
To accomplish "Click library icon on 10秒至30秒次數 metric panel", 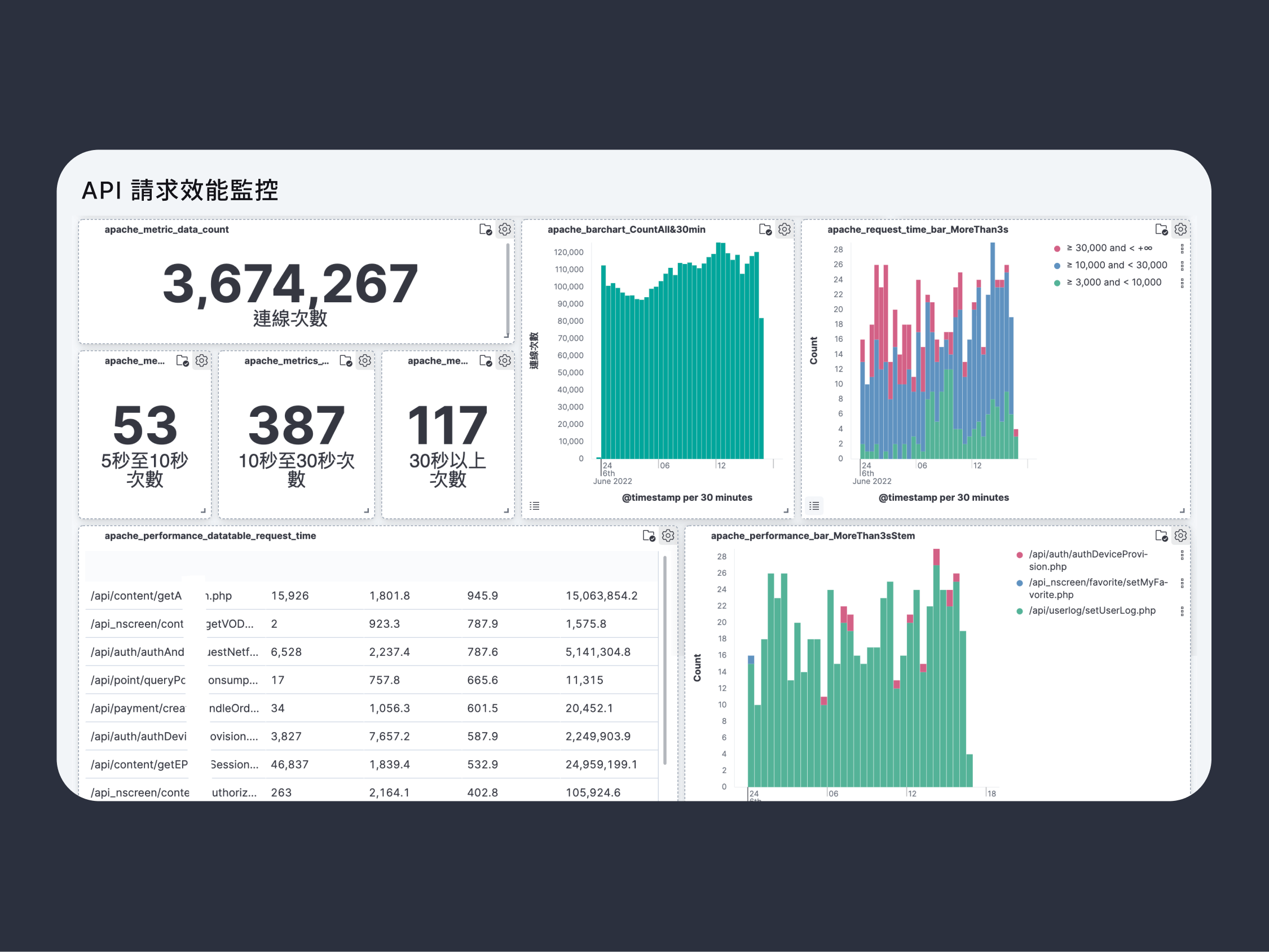I will [x=345, y=361].
